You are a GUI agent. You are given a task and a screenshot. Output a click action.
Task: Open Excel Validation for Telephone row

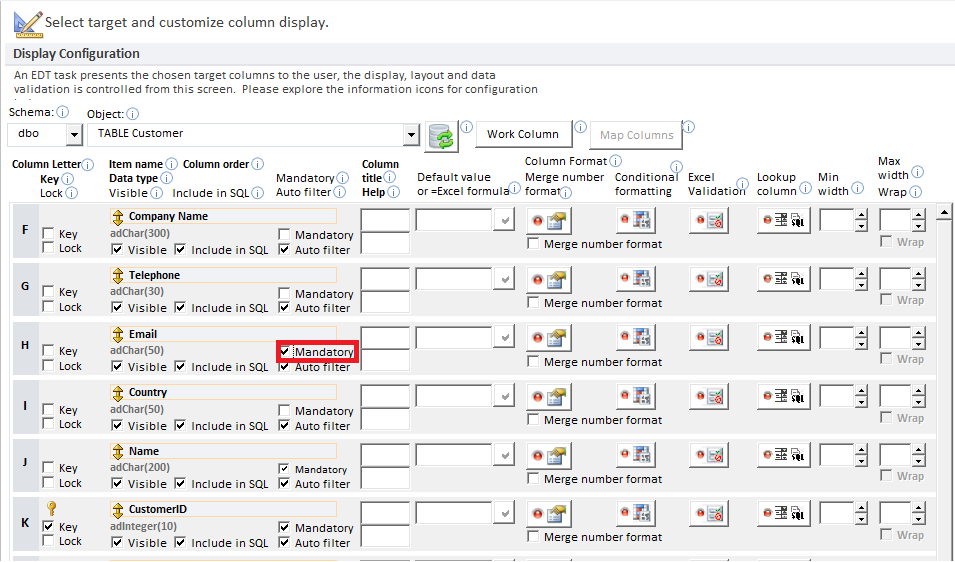pyautogui.click(x=709, y=279)
